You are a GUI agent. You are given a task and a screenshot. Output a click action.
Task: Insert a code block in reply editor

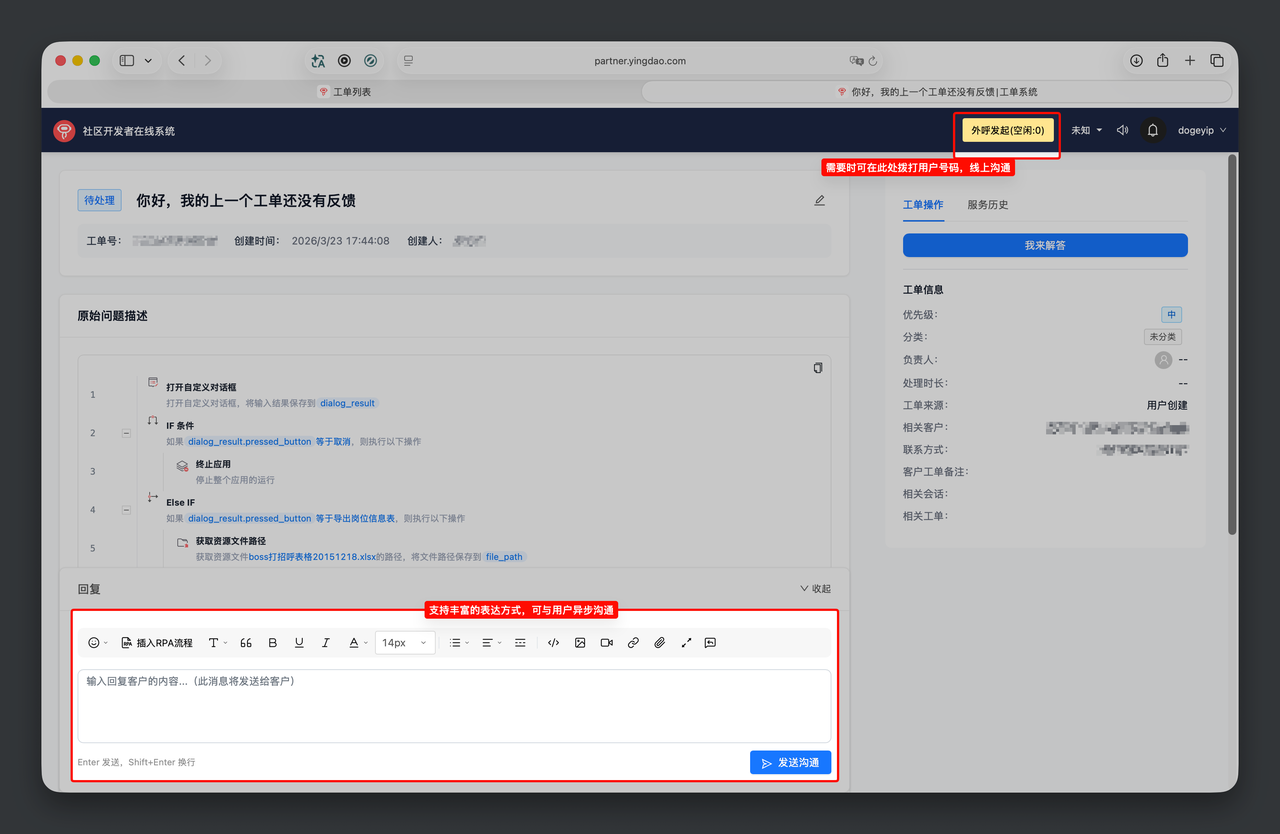point(553,643)
